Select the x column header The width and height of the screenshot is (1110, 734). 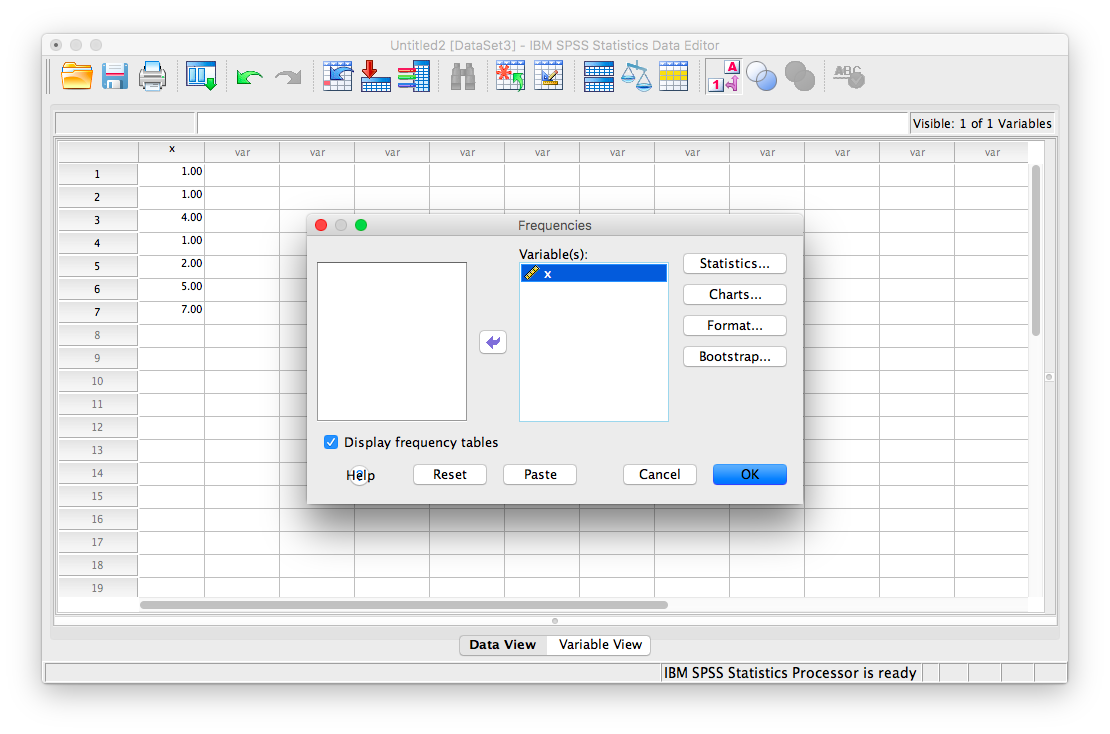(x=172, y=151)
